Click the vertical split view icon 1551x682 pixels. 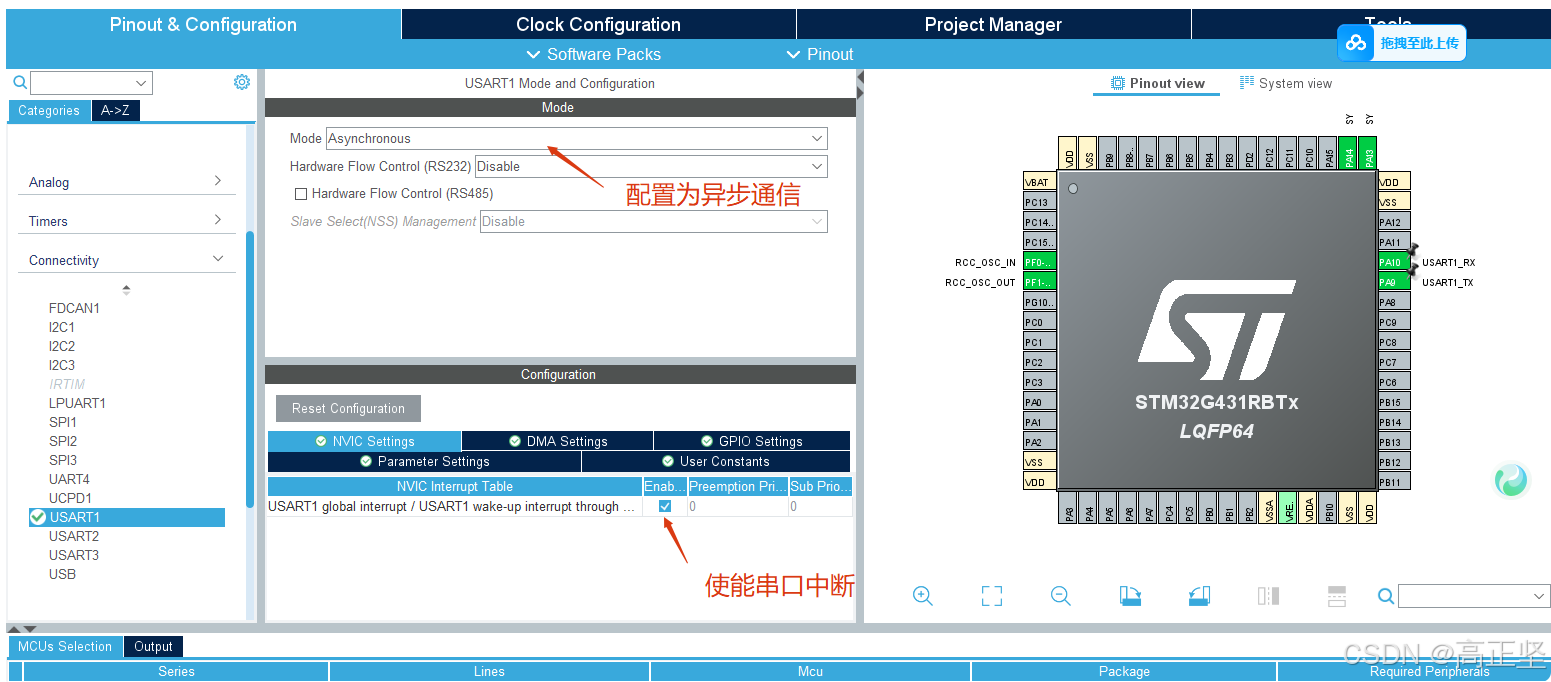pyautogui.click(x=1268, y=596)
